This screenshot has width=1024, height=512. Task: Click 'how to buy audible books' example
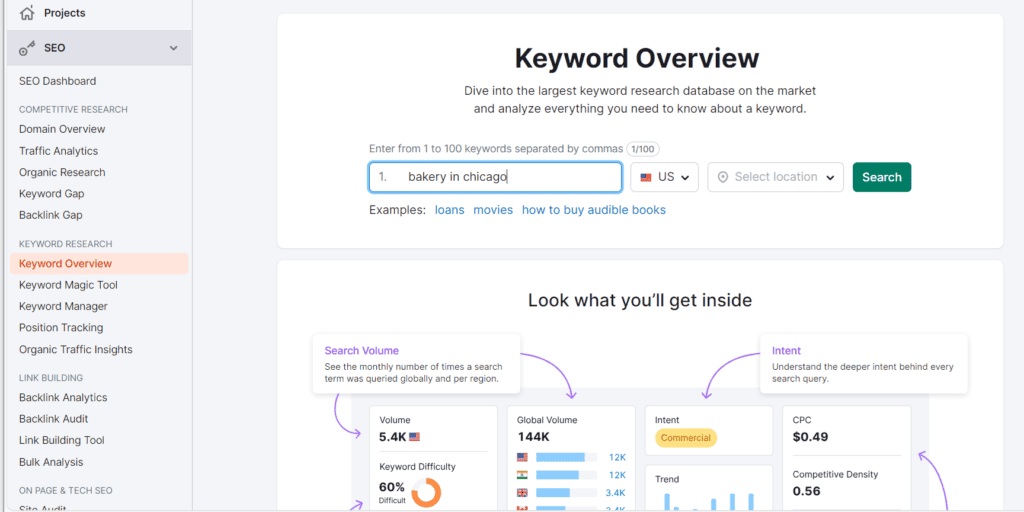tap(594, 210)
